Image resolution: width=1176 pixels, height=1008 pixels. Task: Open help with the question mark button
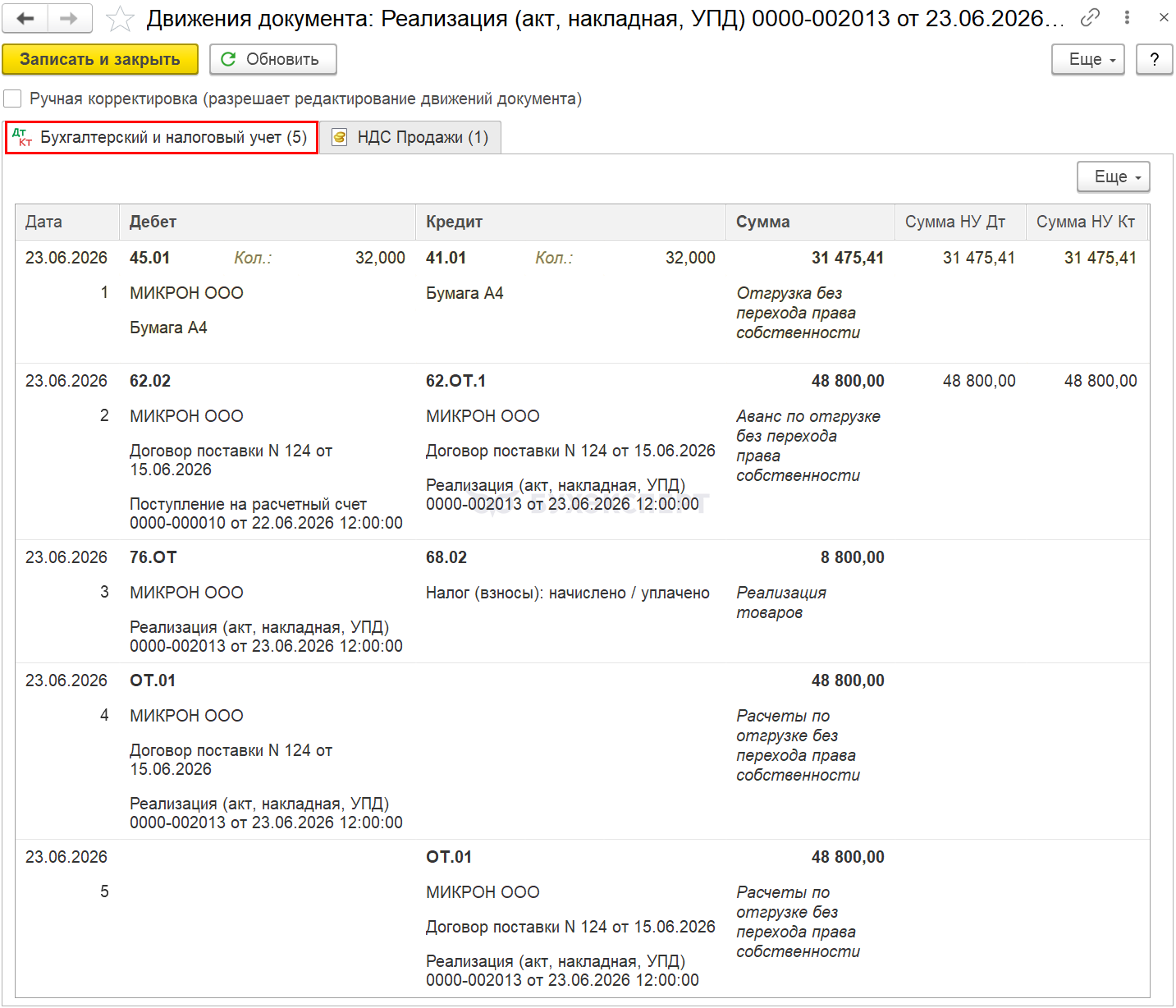tap(1154, 59)
